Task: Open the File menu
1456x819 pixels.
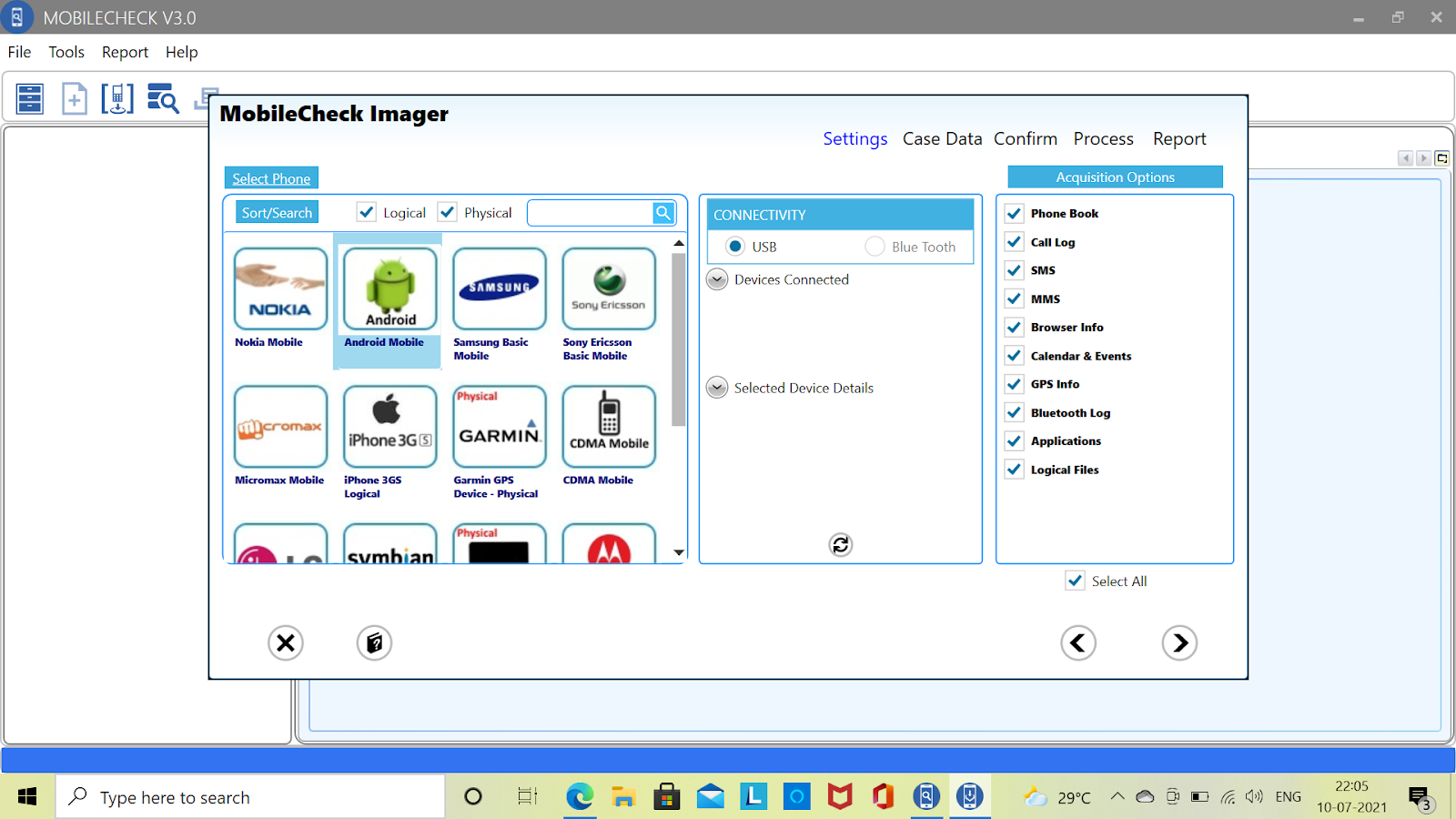Action: (19, 52)
